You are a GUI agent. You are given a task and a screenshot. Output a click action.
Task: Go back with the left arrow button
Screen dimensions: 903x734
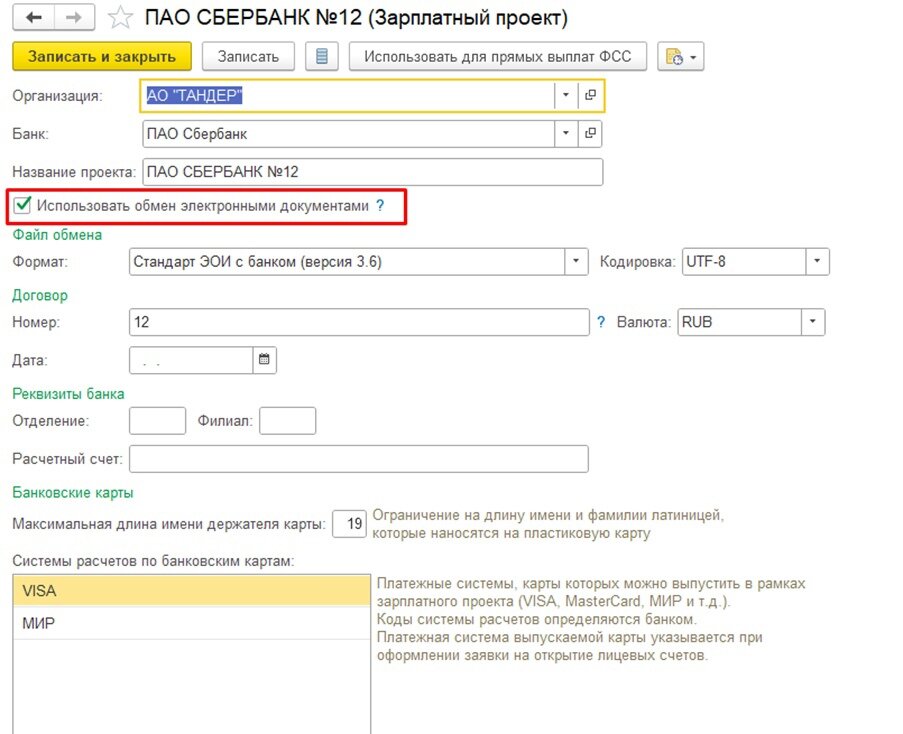[34, 17]
